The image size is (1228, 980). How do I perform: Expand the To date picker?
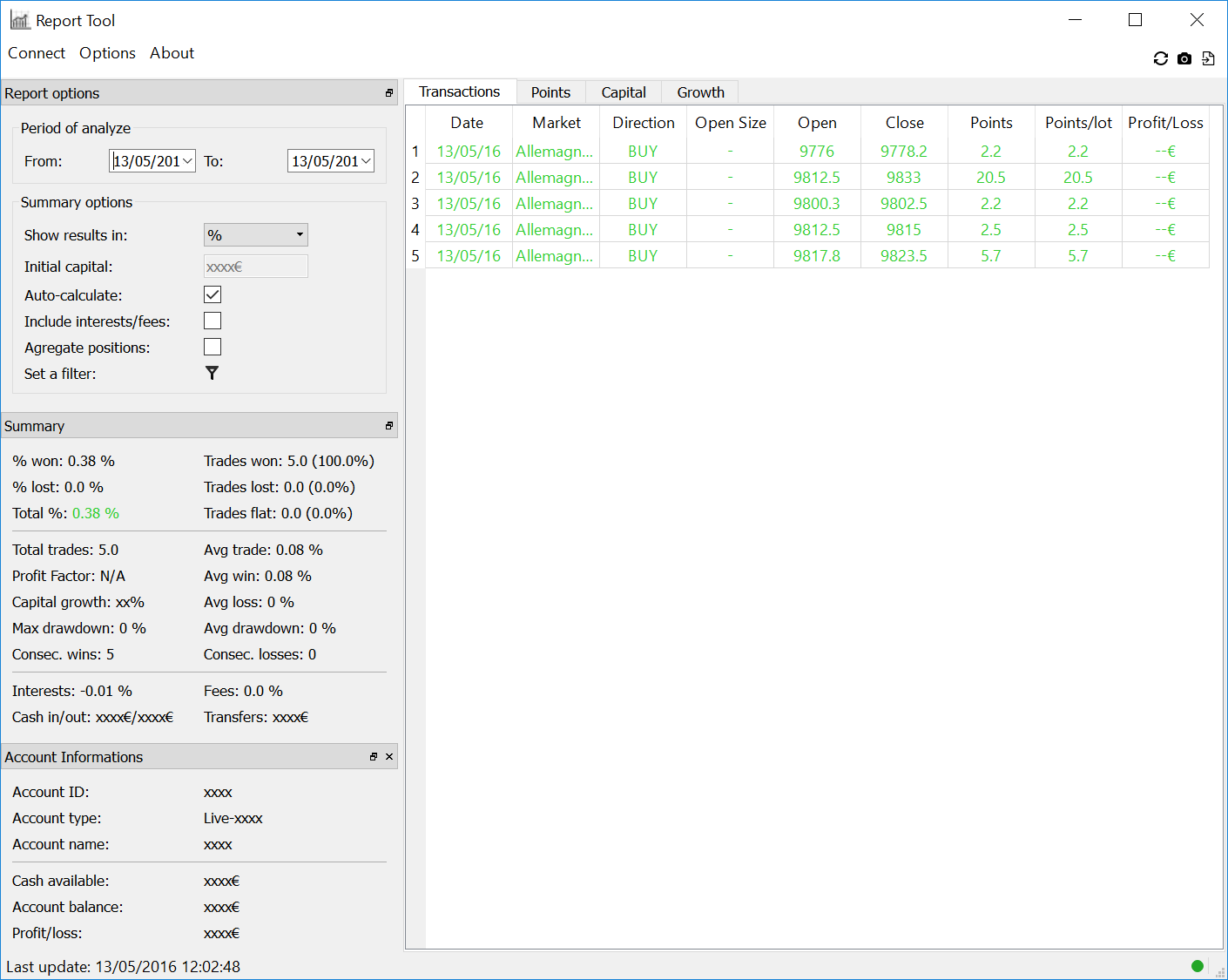pos(366,161)
